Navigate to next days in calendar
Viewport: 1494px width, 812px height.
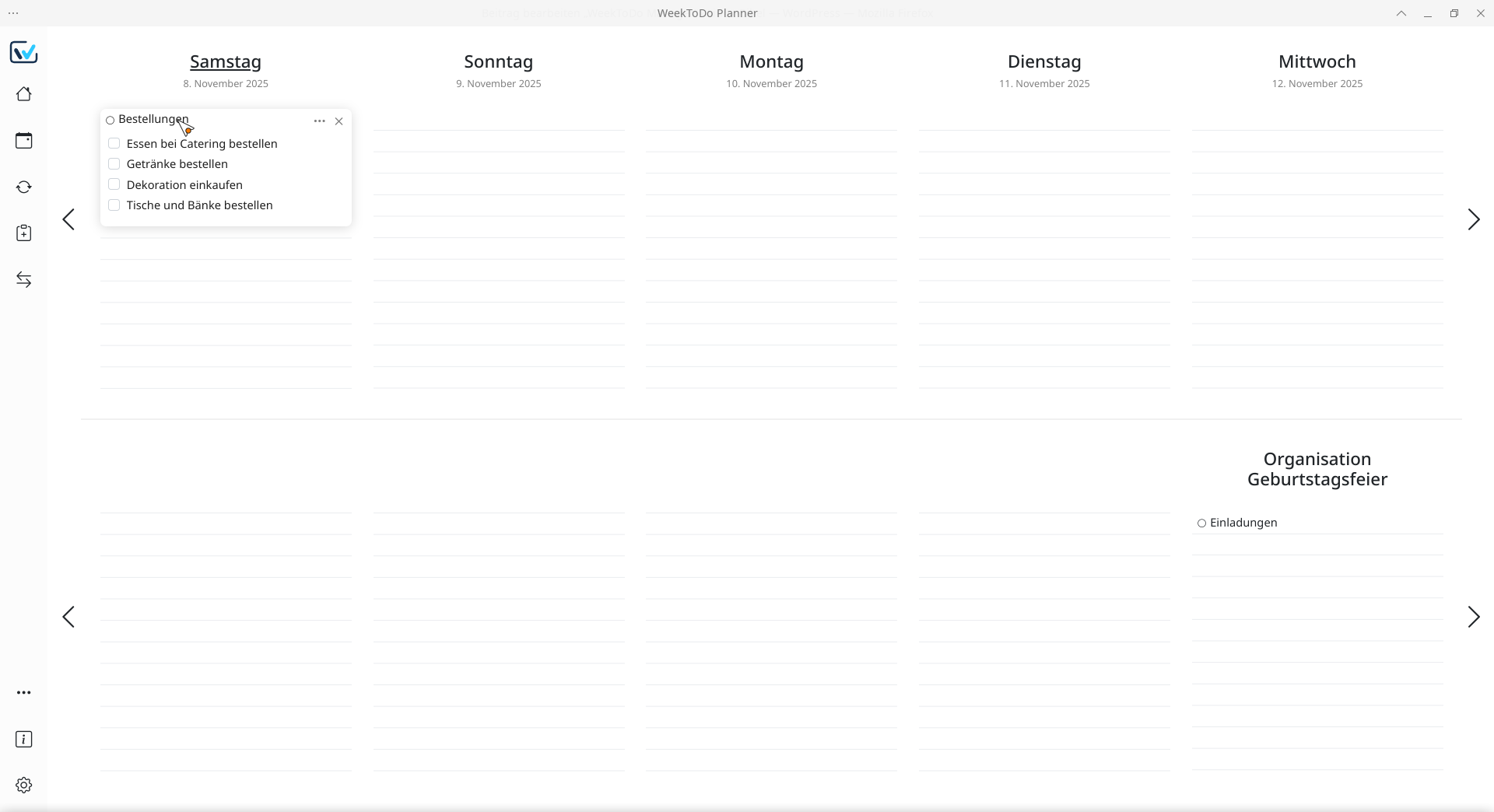point(1473,219)
